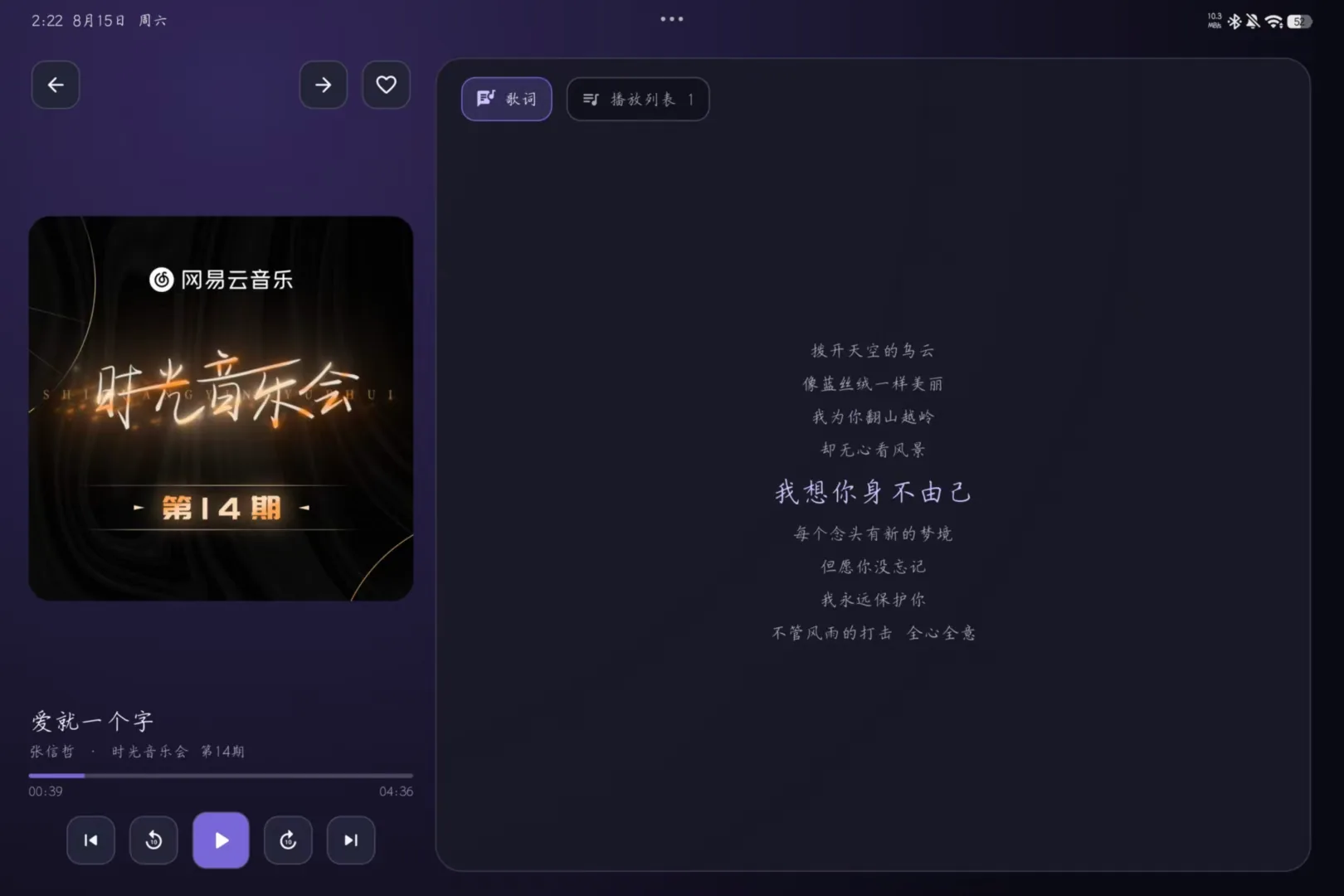Fast forward 10 seconds
The image size is (1344, 896).
(288, 840)
